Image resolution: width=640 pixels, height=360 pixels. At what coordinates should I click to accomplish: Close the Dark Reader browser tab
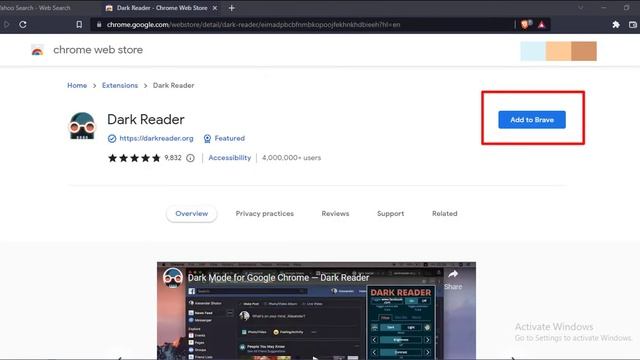pyautogui.click(x=215, y=8)
